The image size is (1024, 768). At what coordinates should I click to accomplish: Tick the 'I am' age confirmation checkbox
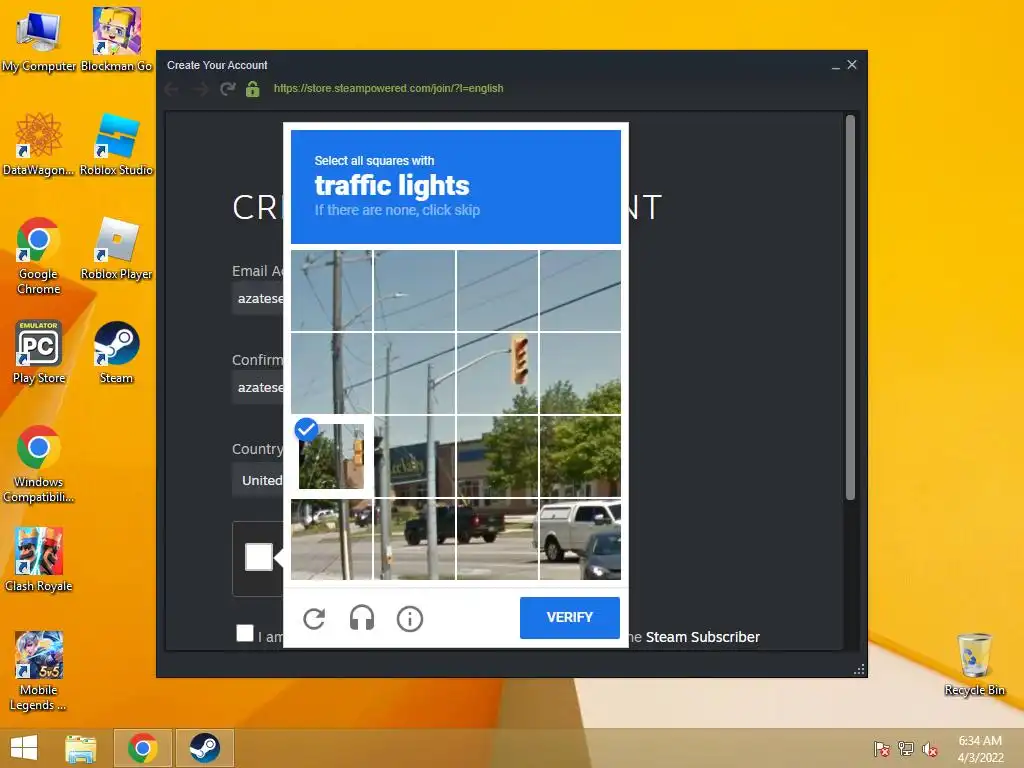245,633
